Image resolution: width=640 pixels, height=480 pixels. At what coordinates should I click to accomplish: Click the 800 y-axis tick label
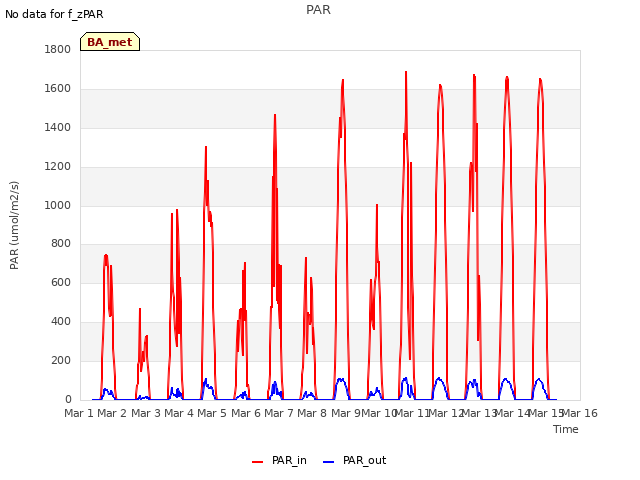pos(61,244)
